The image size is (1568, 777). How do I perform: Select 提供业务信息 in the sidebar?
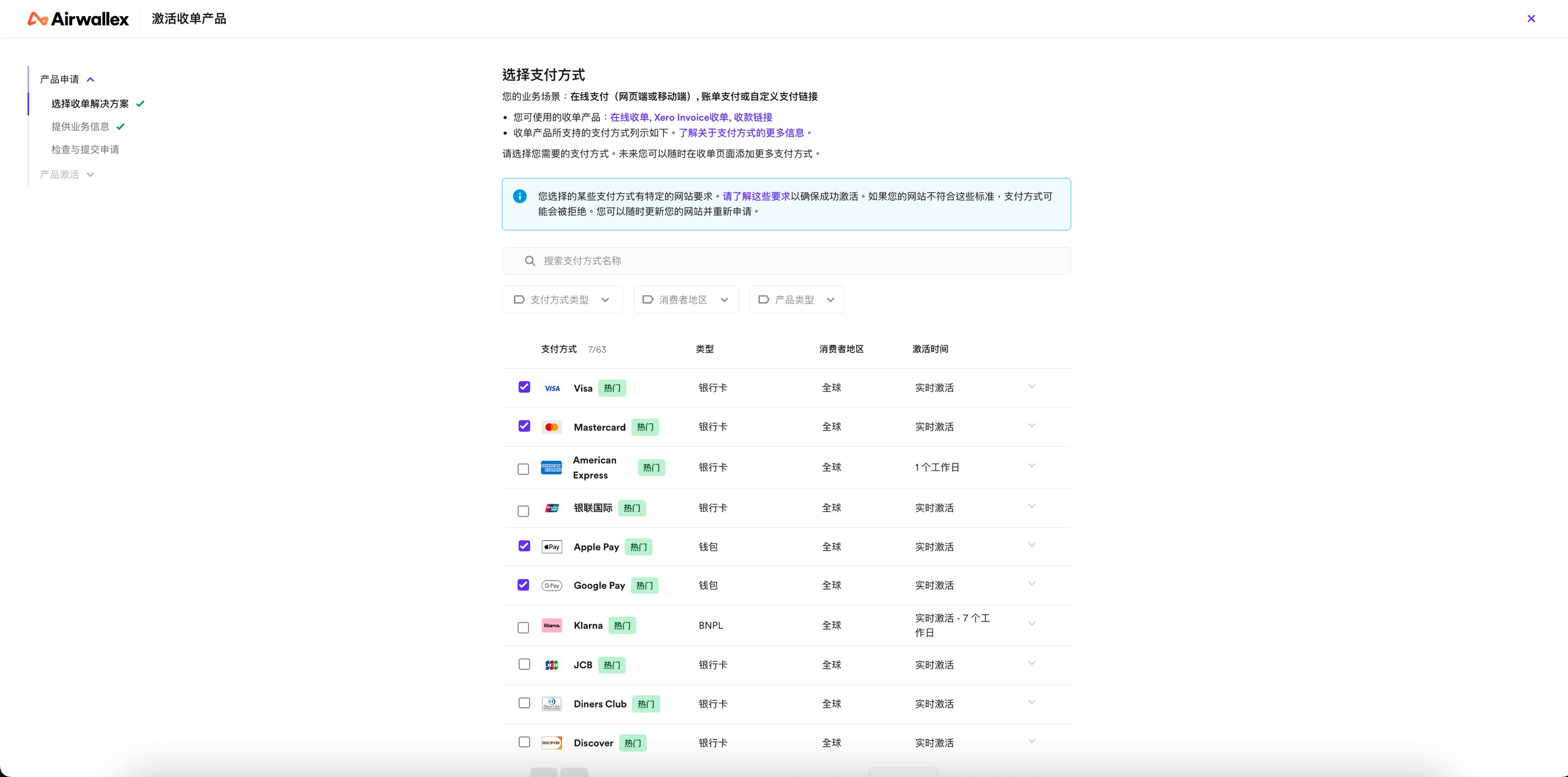(x=80, y=126)
